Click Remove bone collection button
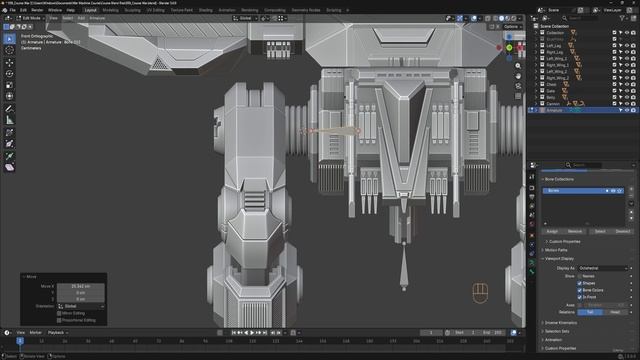The image size is (640, 360). (575, 231)
